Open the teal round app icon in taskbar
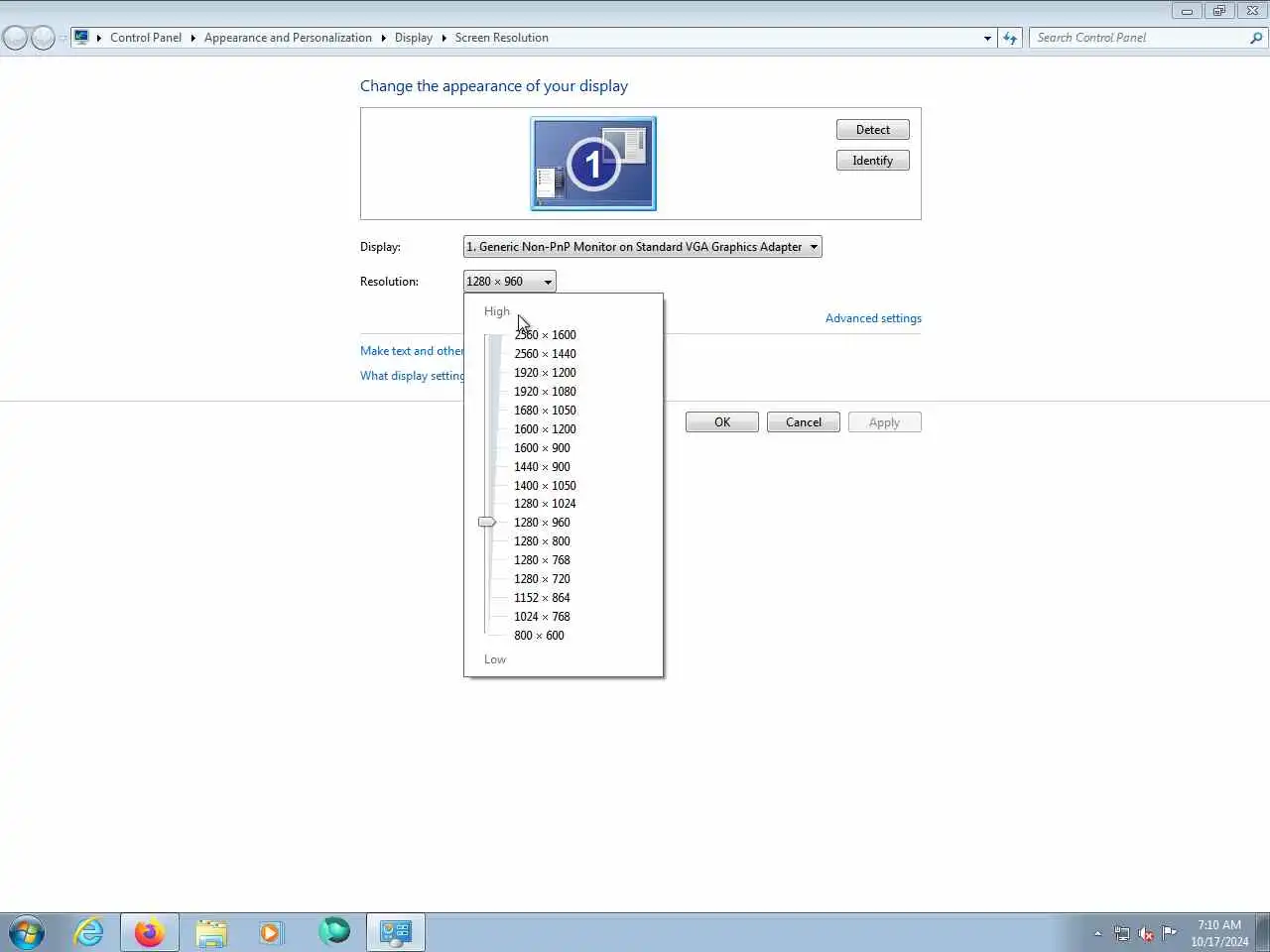This screenshot has width=1270, height=952. 334,931
